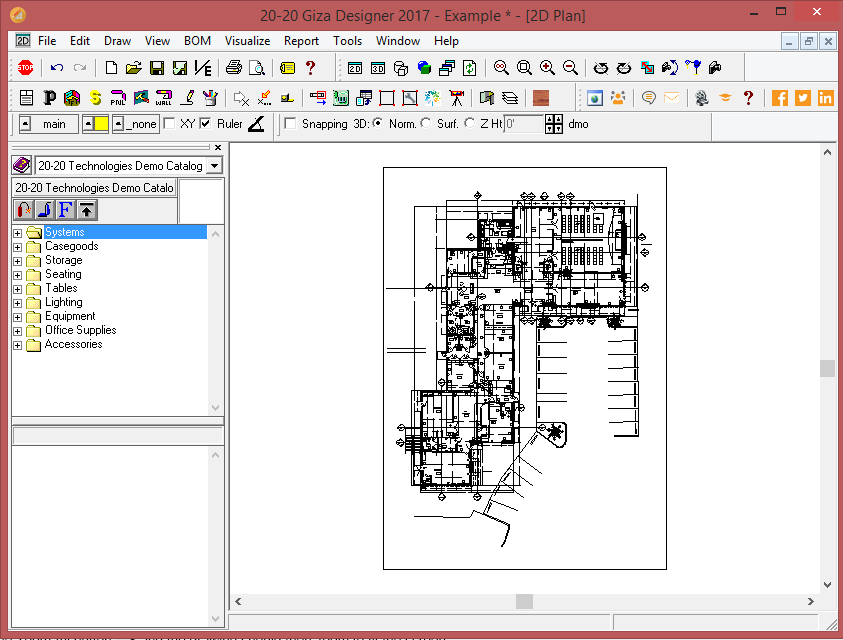Viewport: 843px width, 640px height.
Task: Expand the Seating folder
Action: 18,275
